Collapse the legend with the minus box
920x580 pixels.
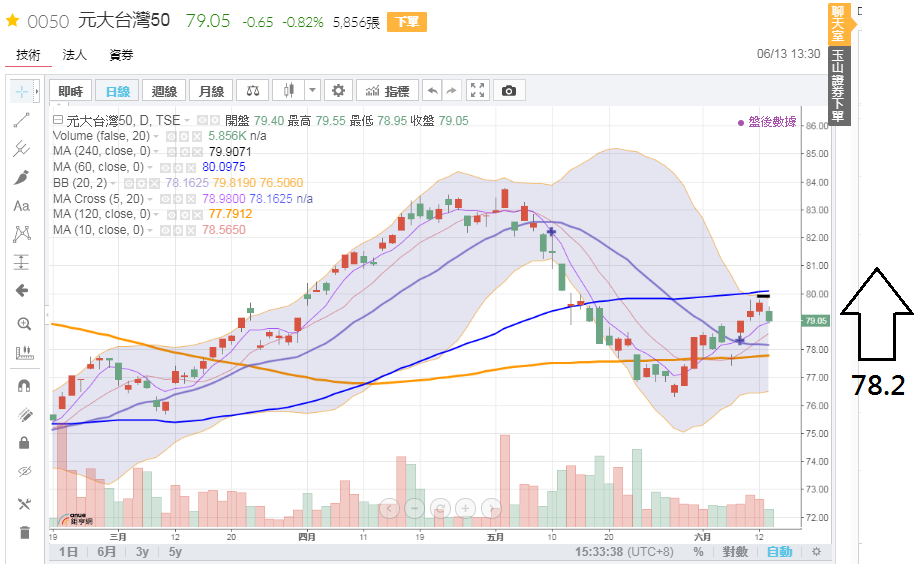pyautogui.click(x=58, y=120)
